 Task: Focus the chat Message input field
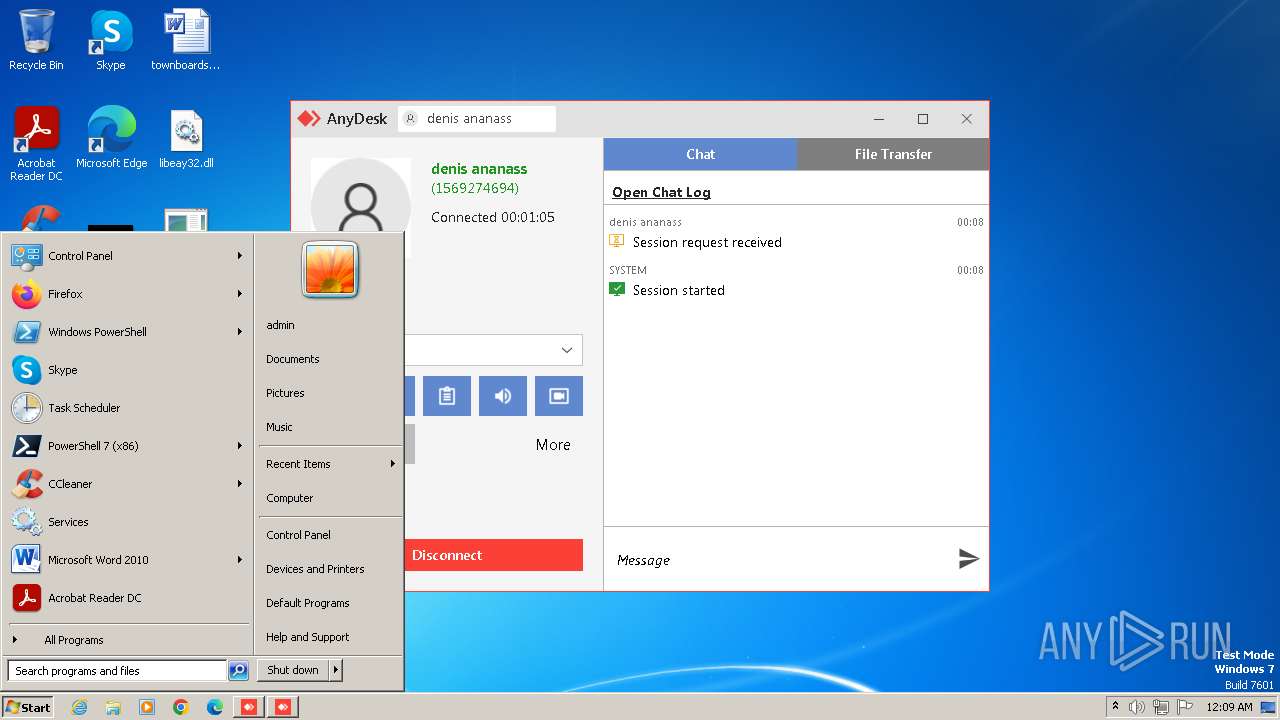[780, 560]
